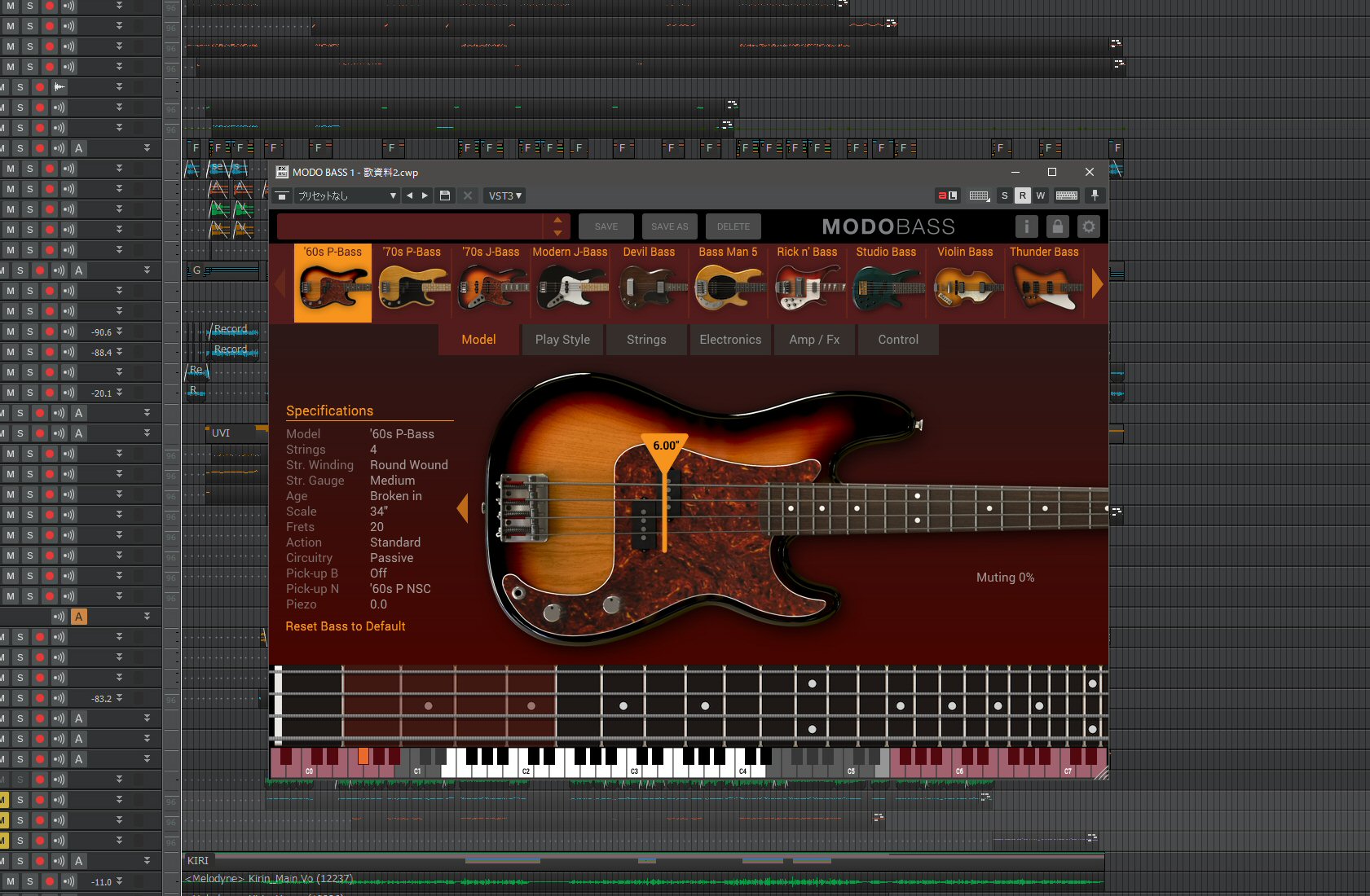The image size is (1370, 896).
Task: Toggle plugin Solo (S) button
Action: pyautogui.click(x=1004, y=195)
